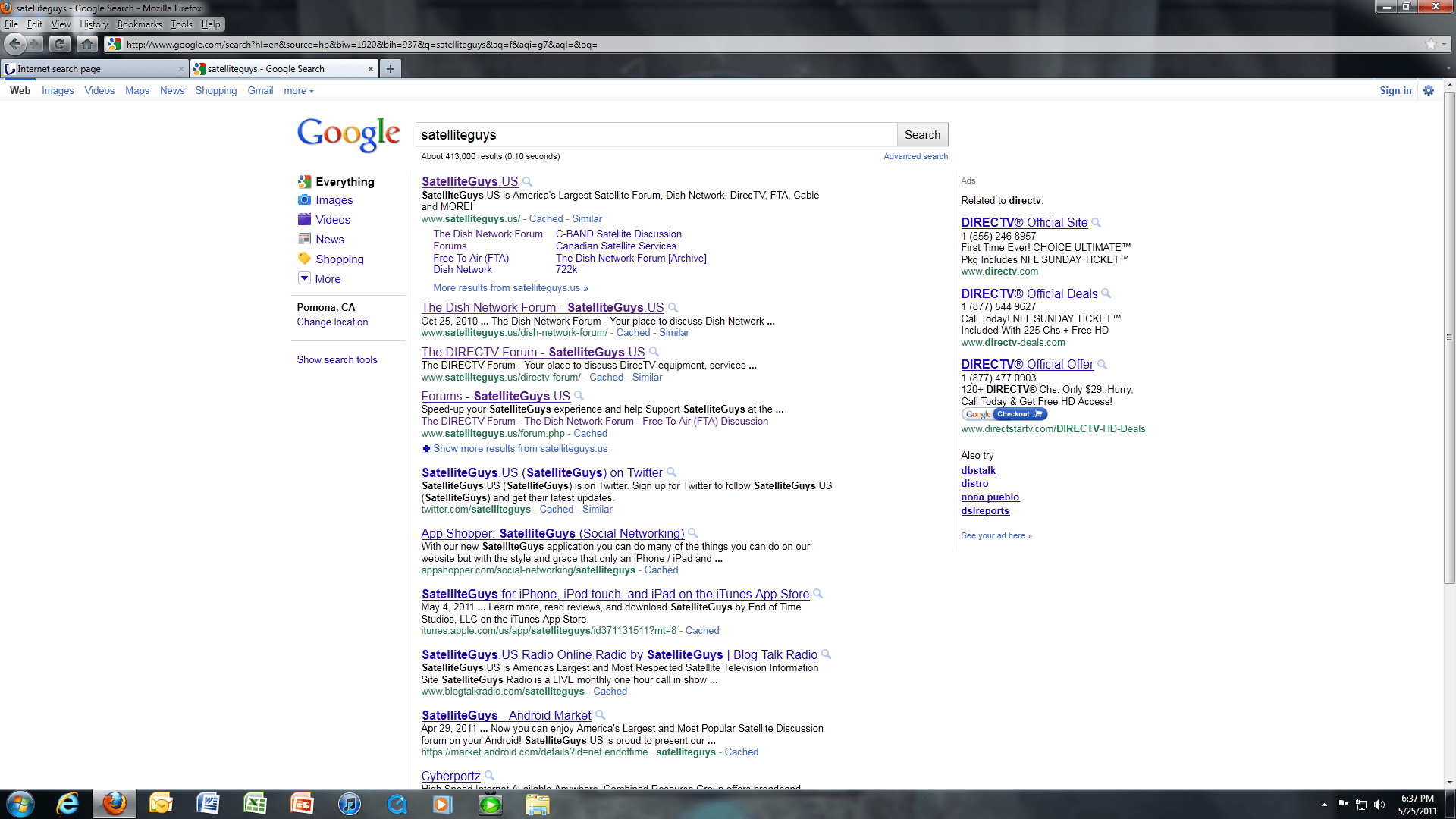This screenshot has width=1456, height=819.
Task: Launch Internet Explorer from the taskbar
Action: [67, 804]
